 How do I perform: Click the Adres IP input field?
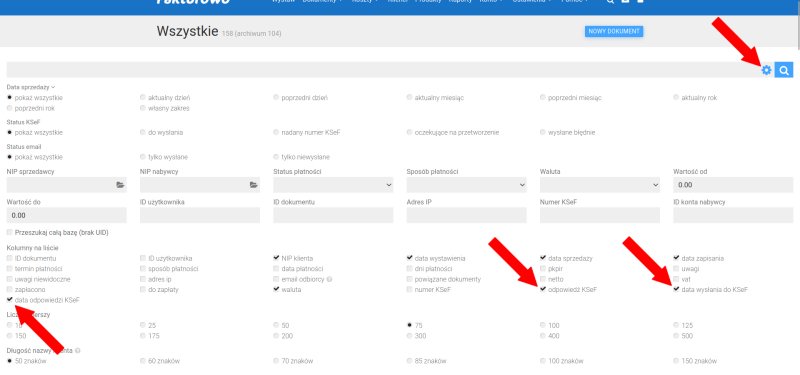coord(466,215)
